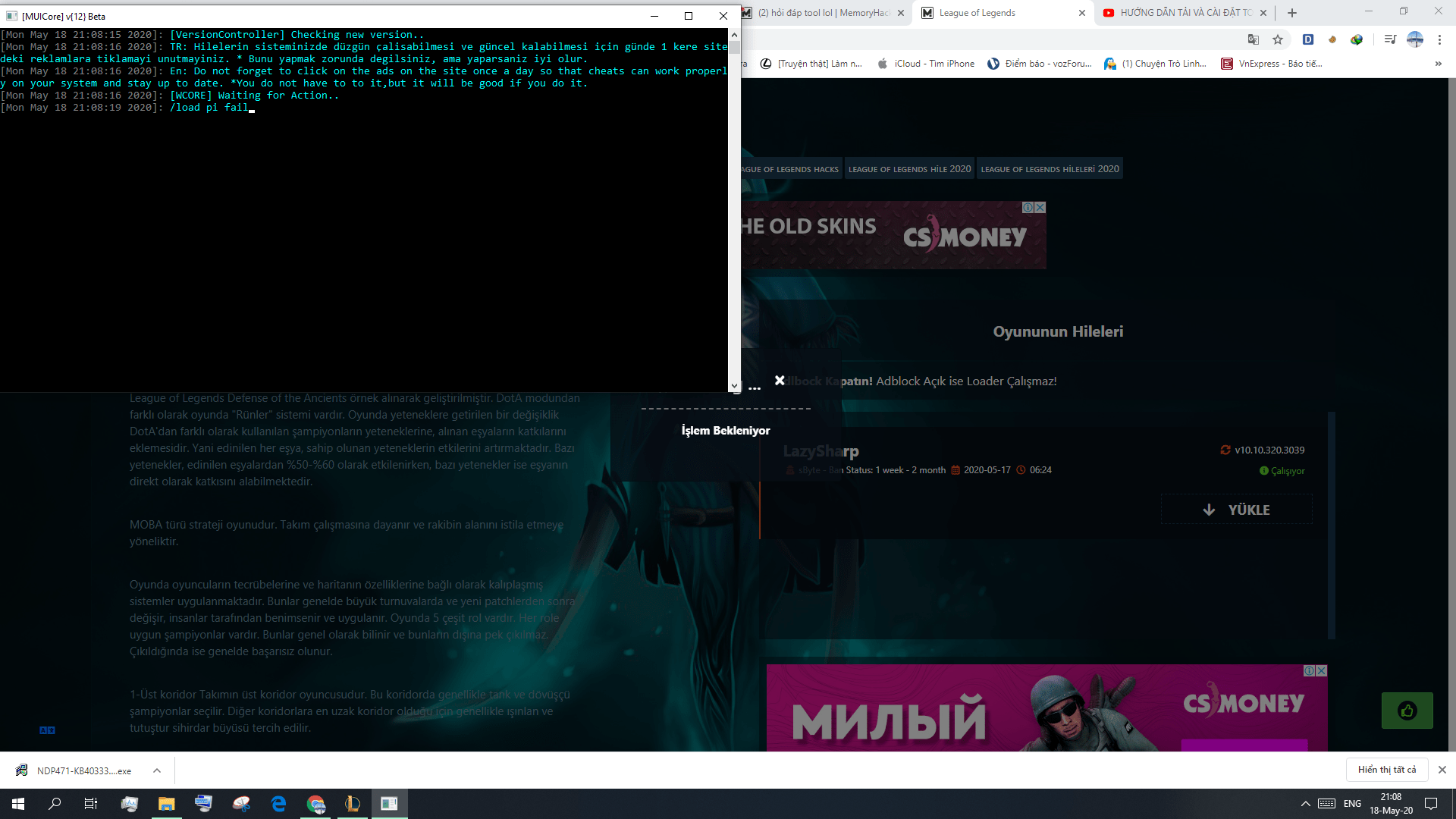Image resolution: width=1456 pixels, height=819 pixels.
Task: Open the blue D extension in Chrome
Action: (x=1308, y=39)
